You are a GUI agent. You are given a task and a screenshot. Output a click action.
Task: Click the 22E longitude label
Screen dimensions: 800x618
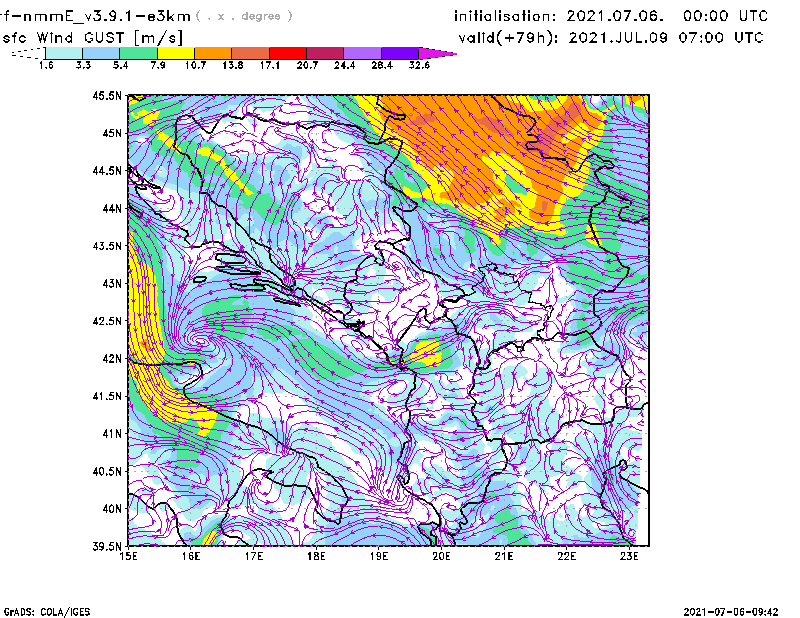567,556
